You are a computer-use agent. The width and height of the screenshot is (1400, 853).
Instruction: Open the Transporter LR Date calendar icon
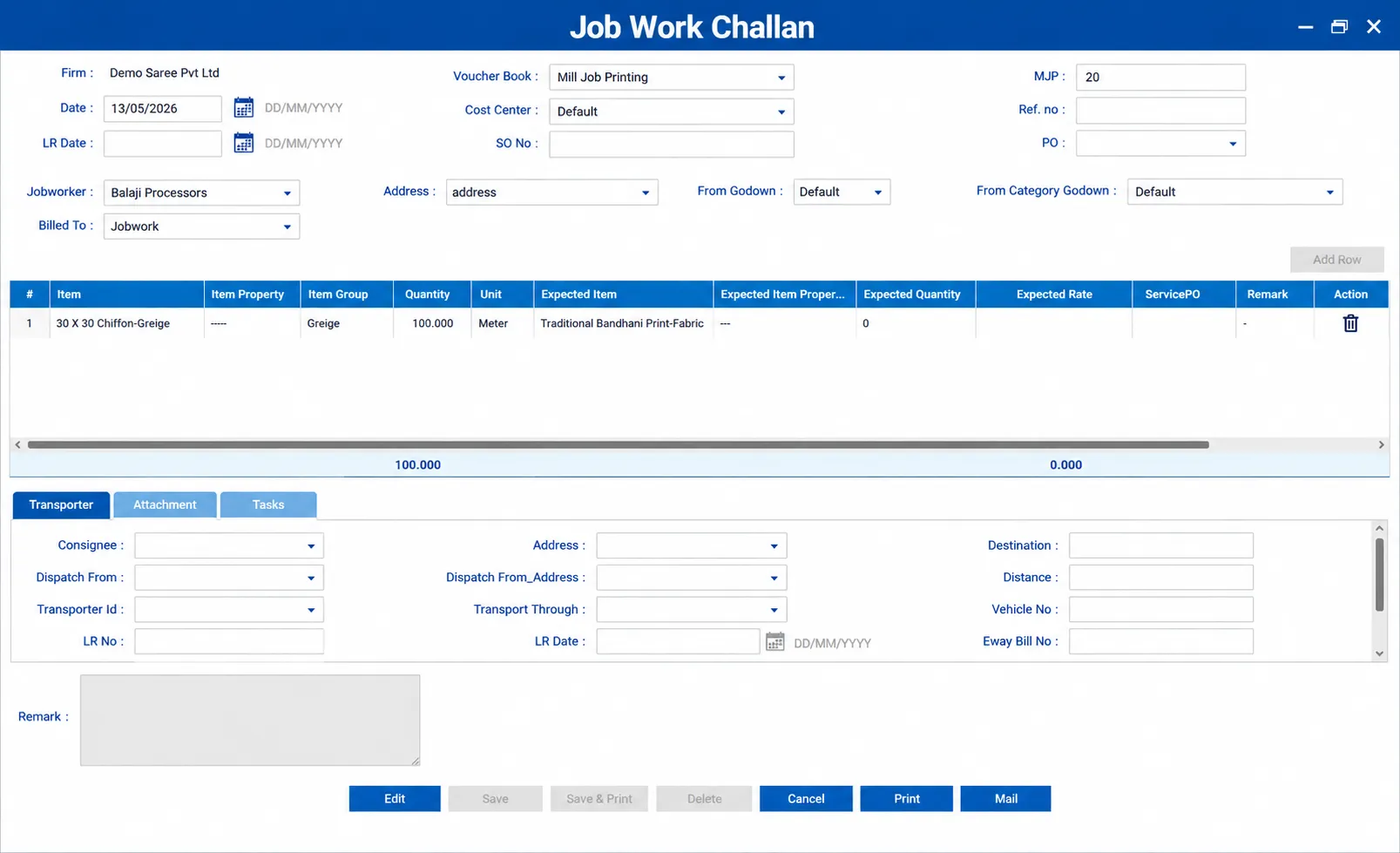(x=774, y=642)
